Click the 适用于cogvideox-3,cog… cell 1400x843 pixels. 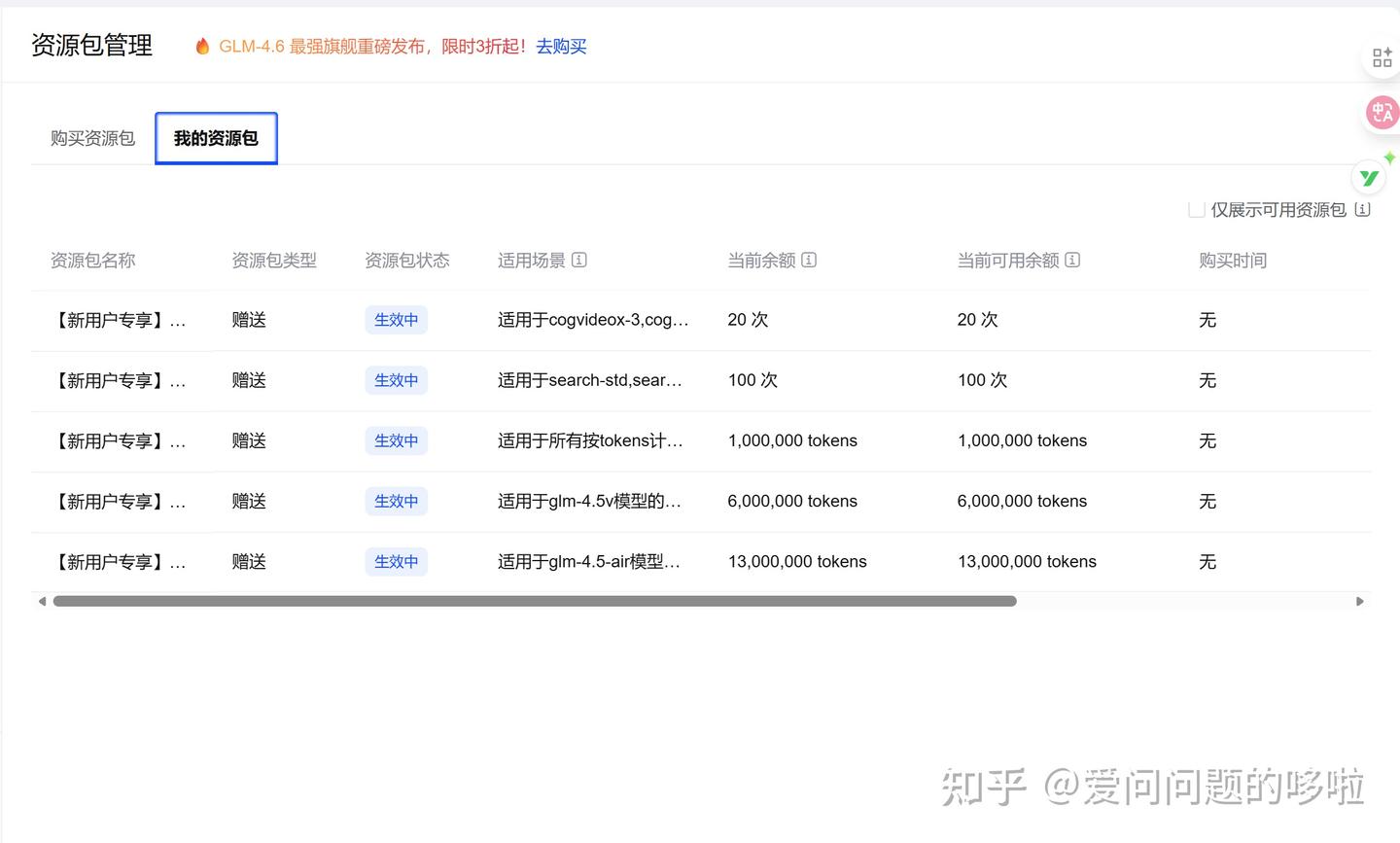click(x=593, y=320)
